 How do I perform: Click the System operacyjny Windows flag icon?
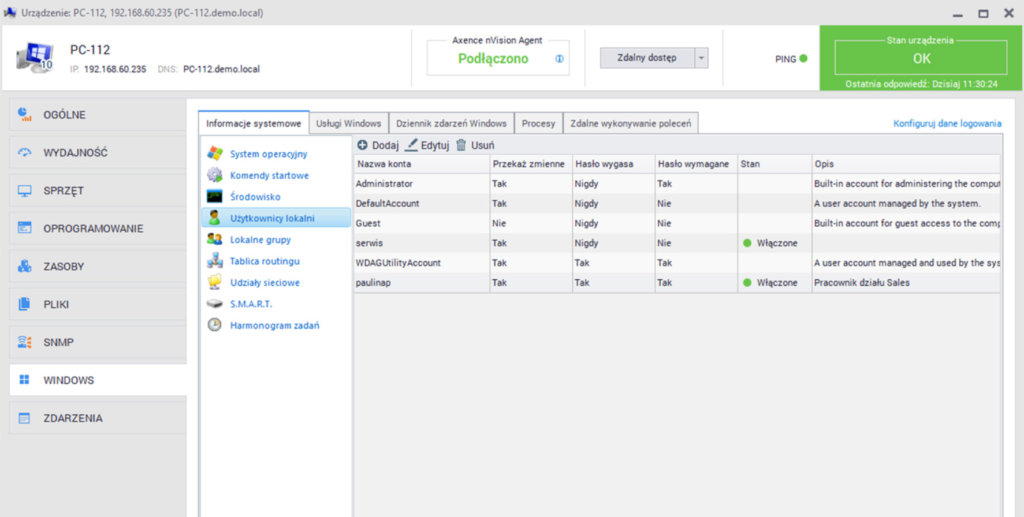click(214, 154)
